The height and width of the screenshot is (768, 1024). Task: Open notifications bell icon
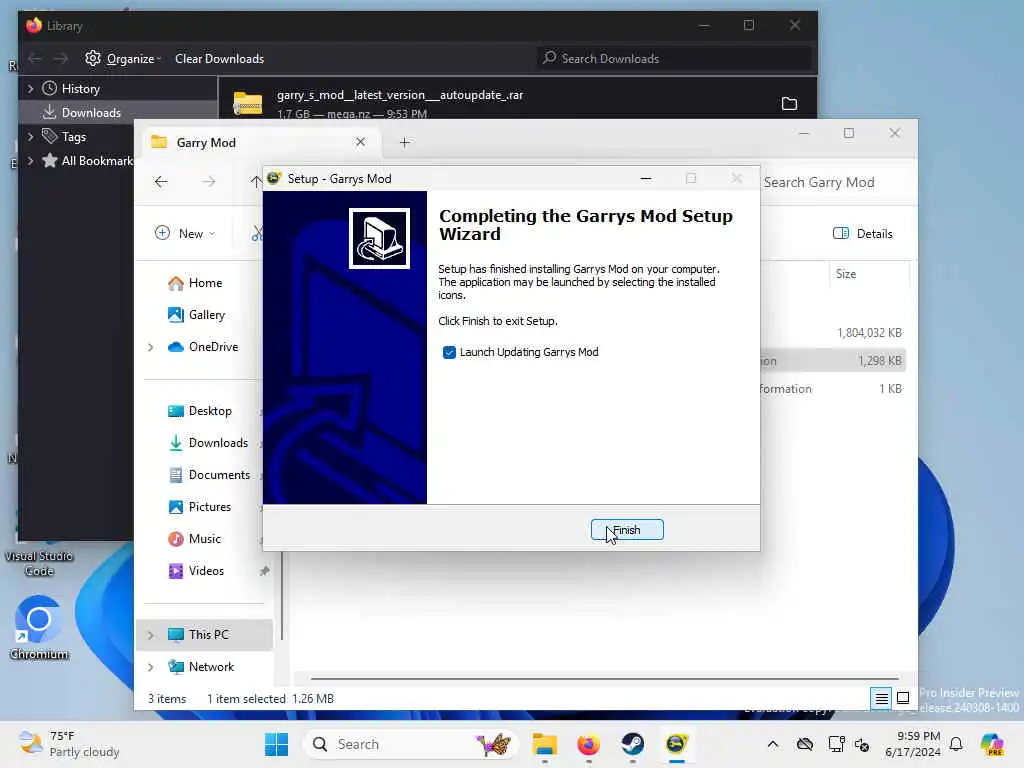pos(956,744)
